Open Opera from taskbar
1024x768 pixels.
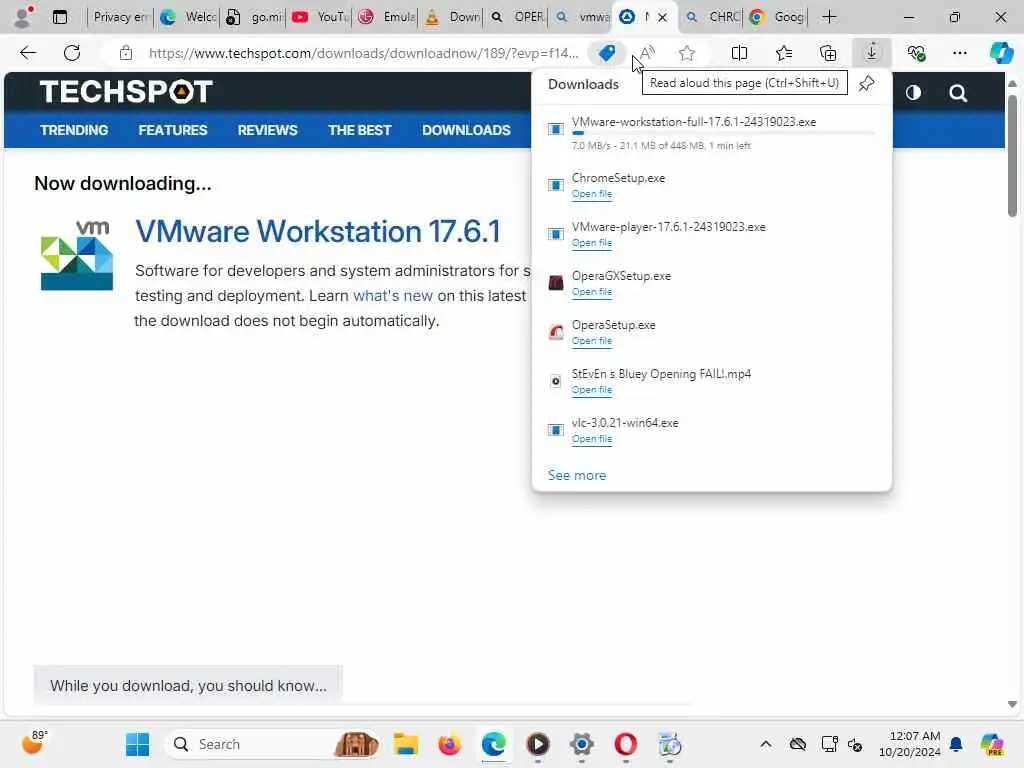click(x=626, y=744)
